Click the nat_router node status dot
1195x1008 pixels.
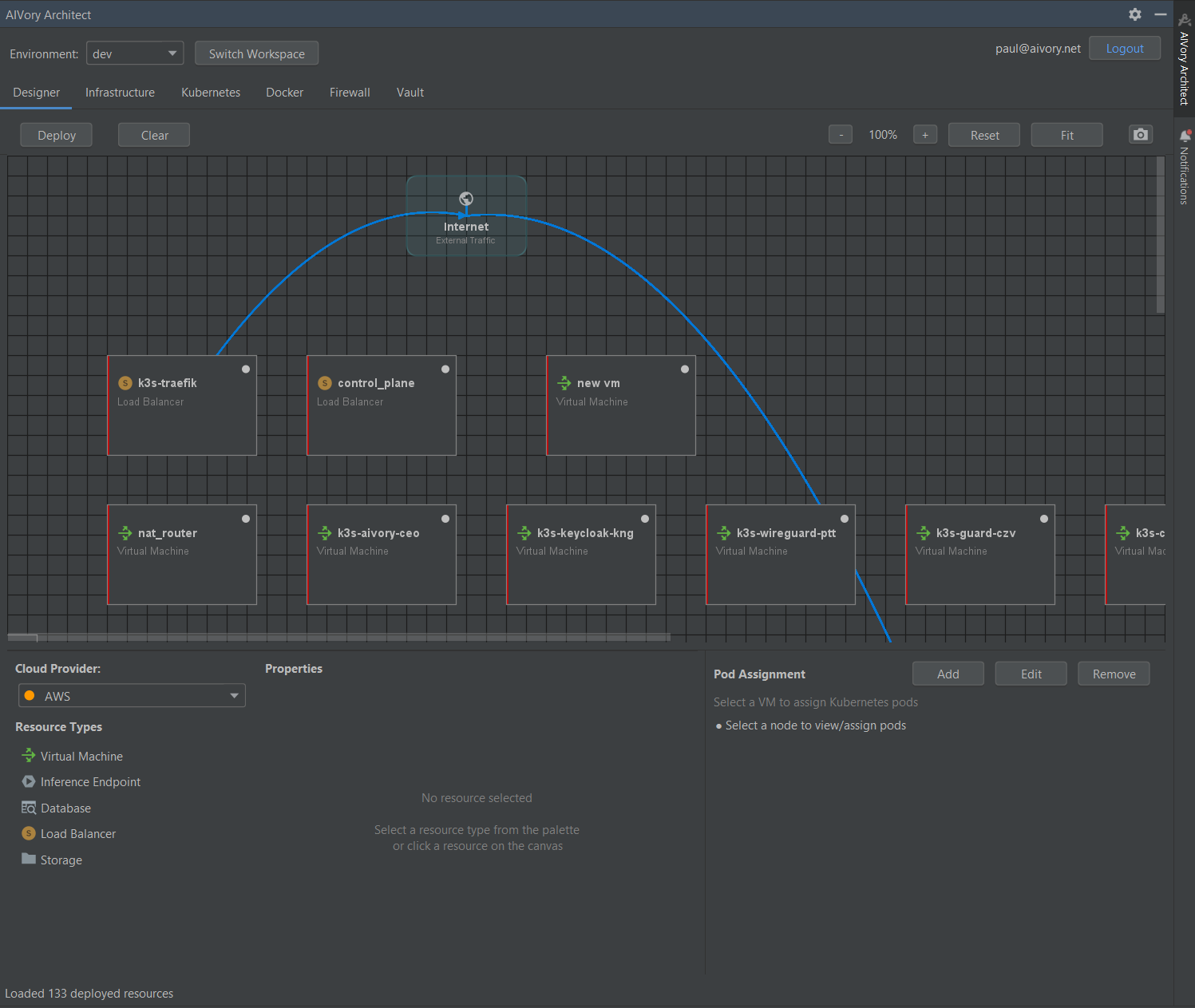coord(246,519)
